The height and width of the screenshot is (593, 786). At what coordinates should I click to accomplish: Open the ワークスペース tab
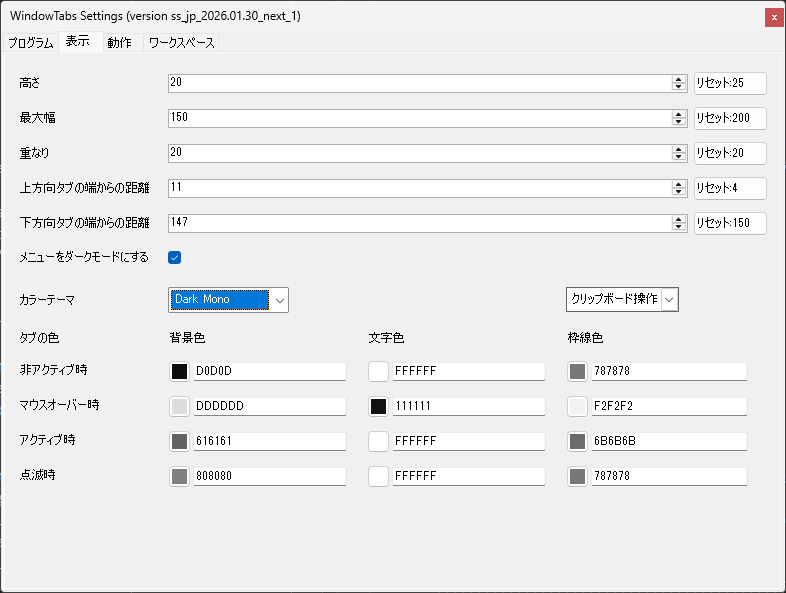coord(181,43)
